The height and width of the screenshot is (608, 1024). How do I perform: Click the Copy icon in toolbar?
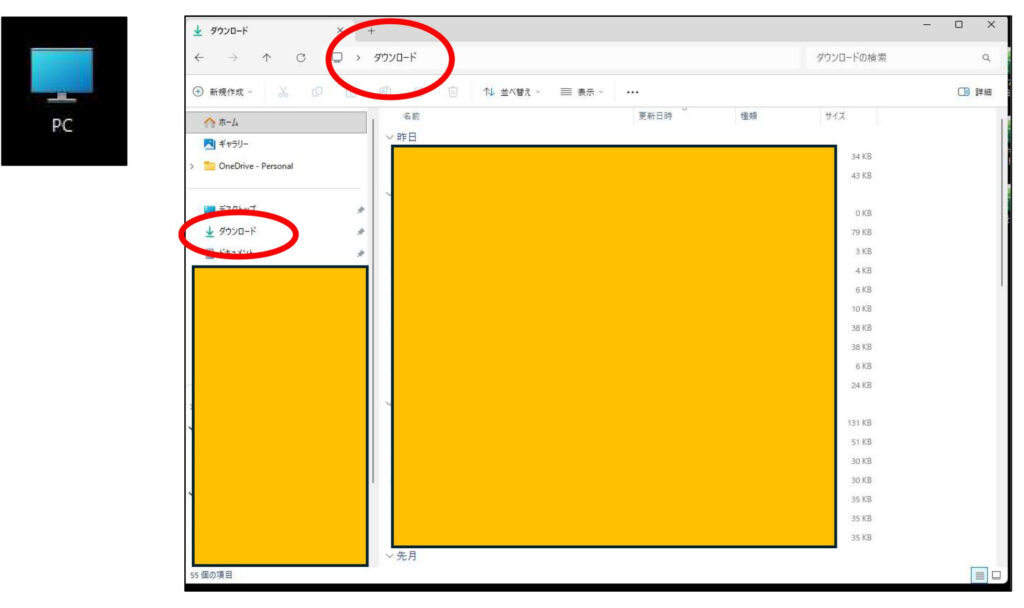click(317, 92)
